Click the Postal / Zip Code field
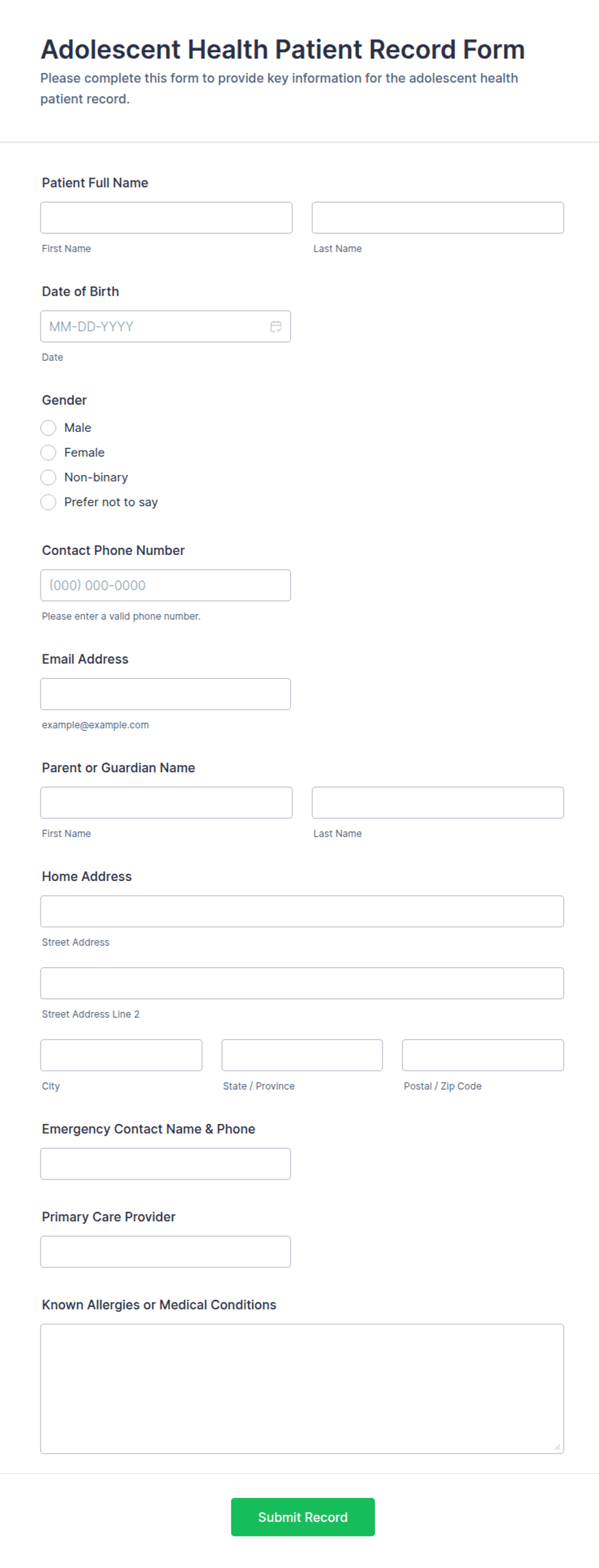Screen dimensions: 599x1568 [x=483, y=1055]
